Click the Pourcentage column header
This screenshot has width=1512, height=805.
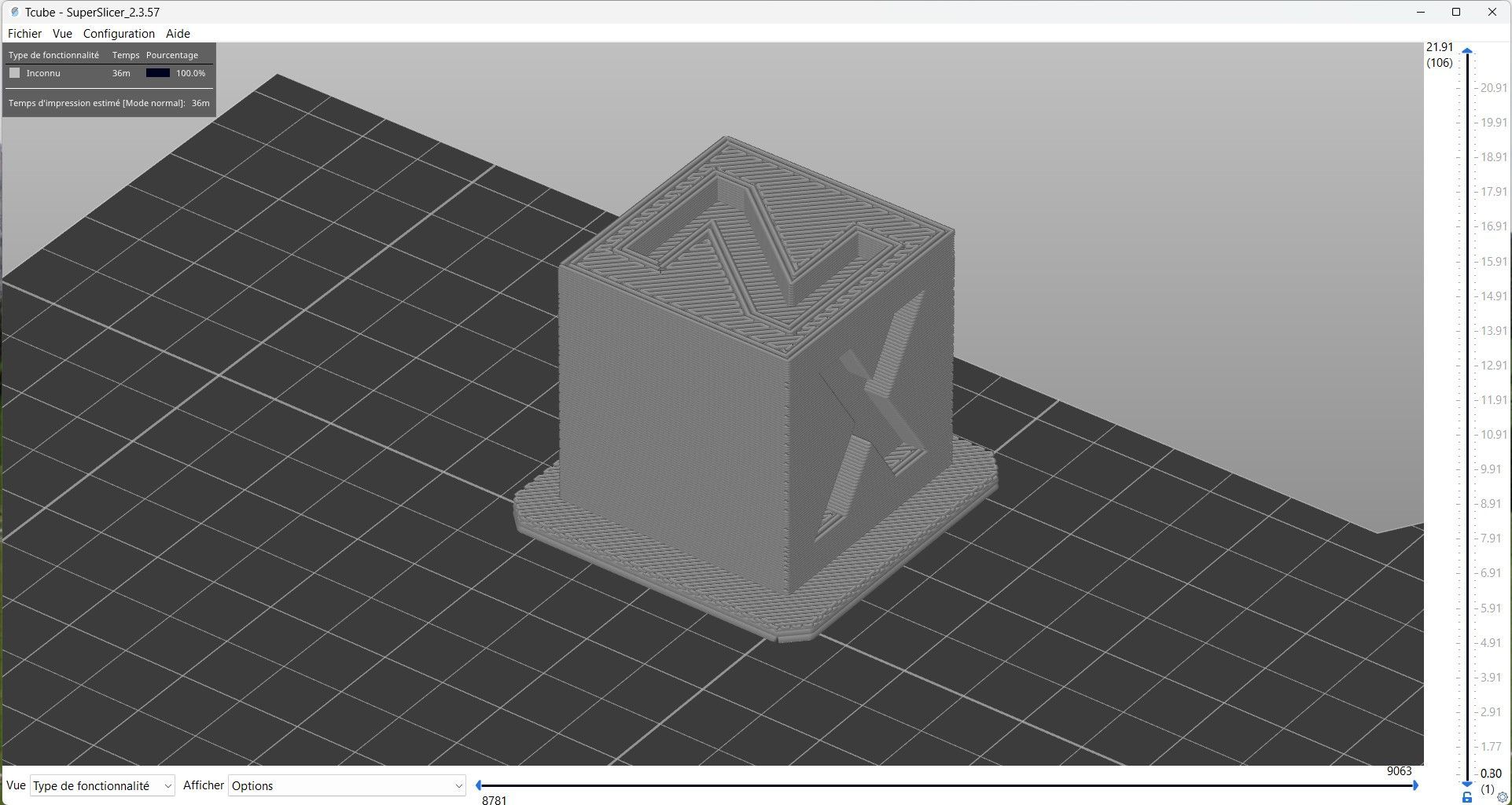(172, 55)
